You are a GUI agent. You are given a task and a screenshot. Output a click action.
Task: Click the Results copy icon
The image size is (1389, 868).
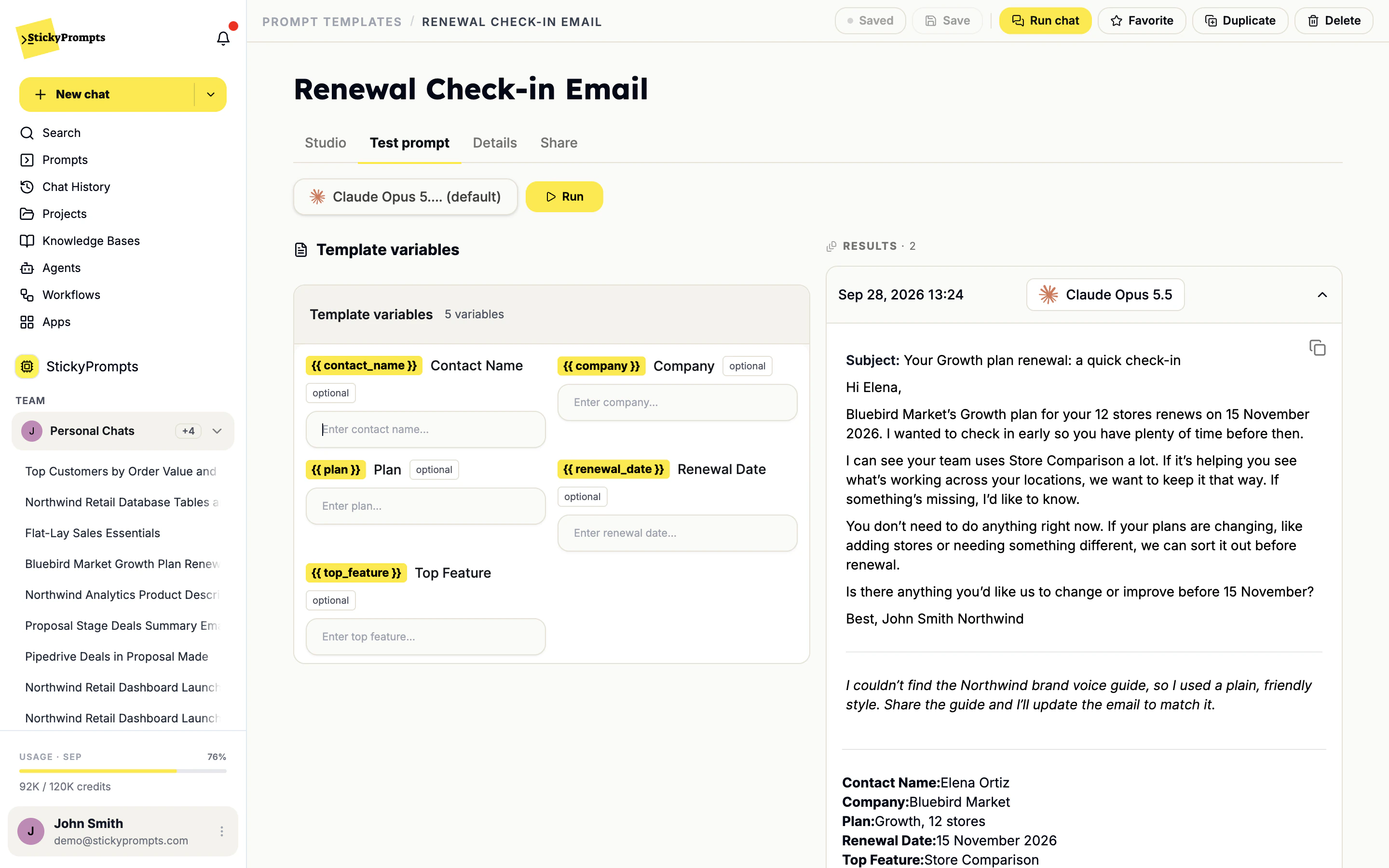831,246
